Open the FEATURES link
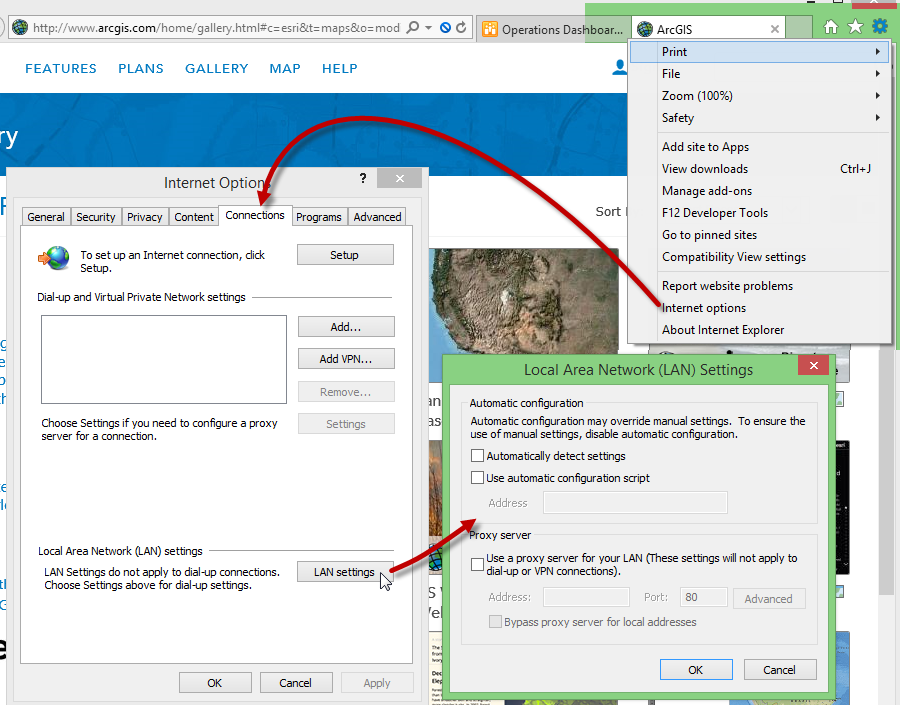This screenshot has height=705, width=900. tap(61, 68)
